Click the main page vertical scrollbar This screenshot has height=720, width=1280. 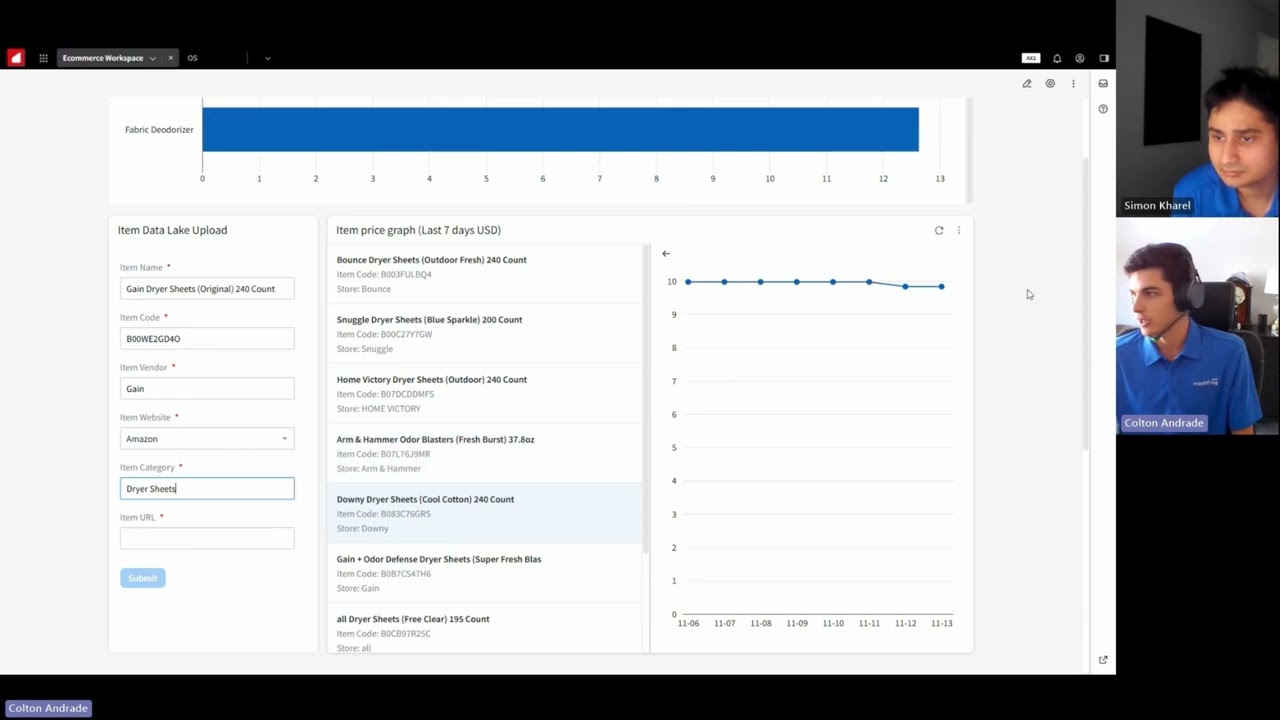1084,305
